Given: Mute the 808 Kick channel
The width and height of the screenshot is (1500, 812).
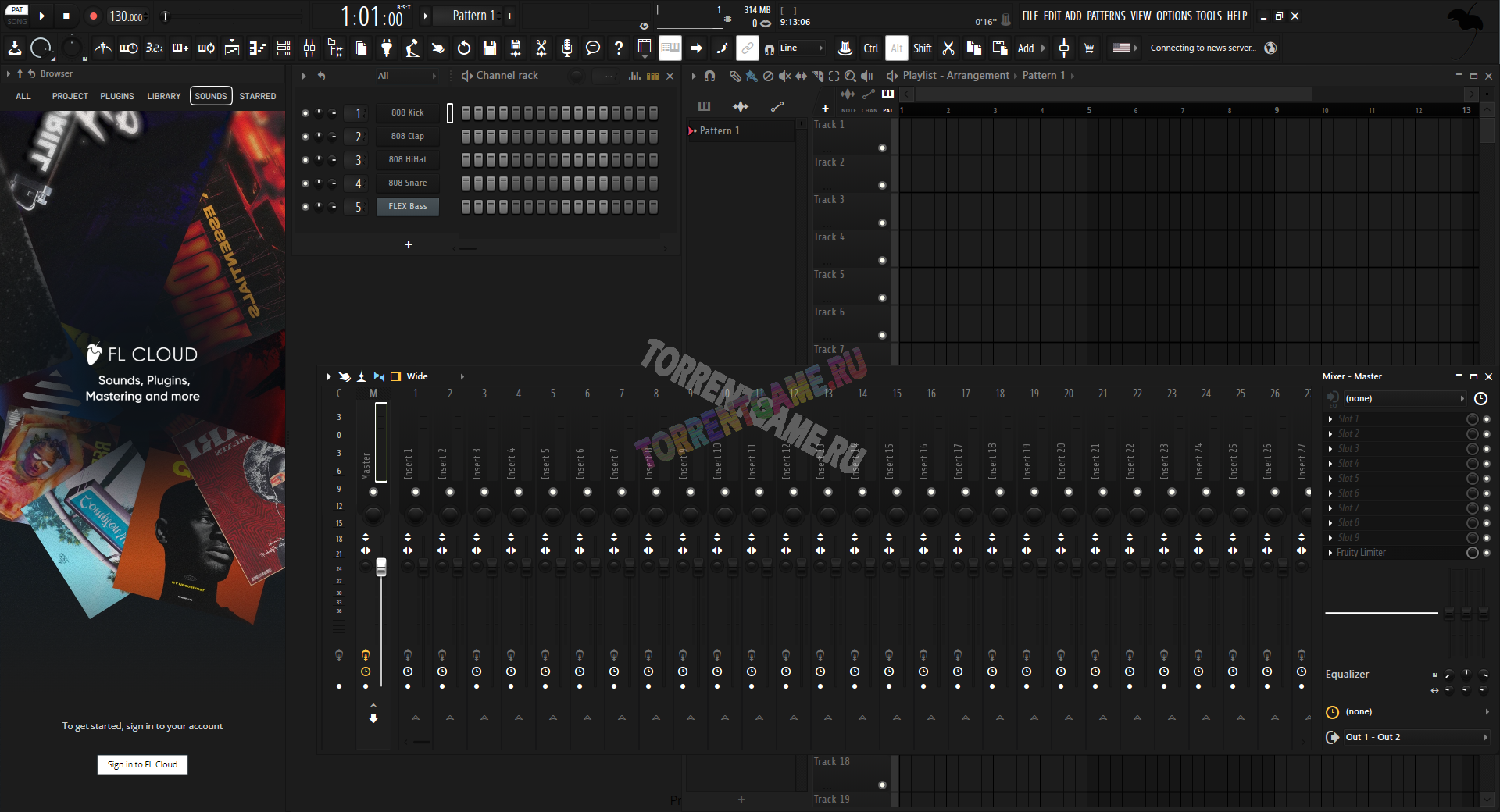Looking at the screenshot, I should (305, 113).
